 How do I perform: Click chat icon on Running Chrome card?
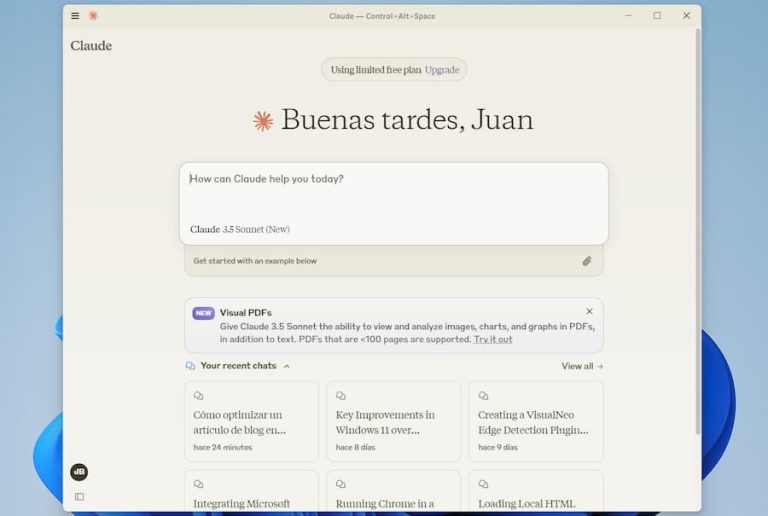[x=341, y=484]
